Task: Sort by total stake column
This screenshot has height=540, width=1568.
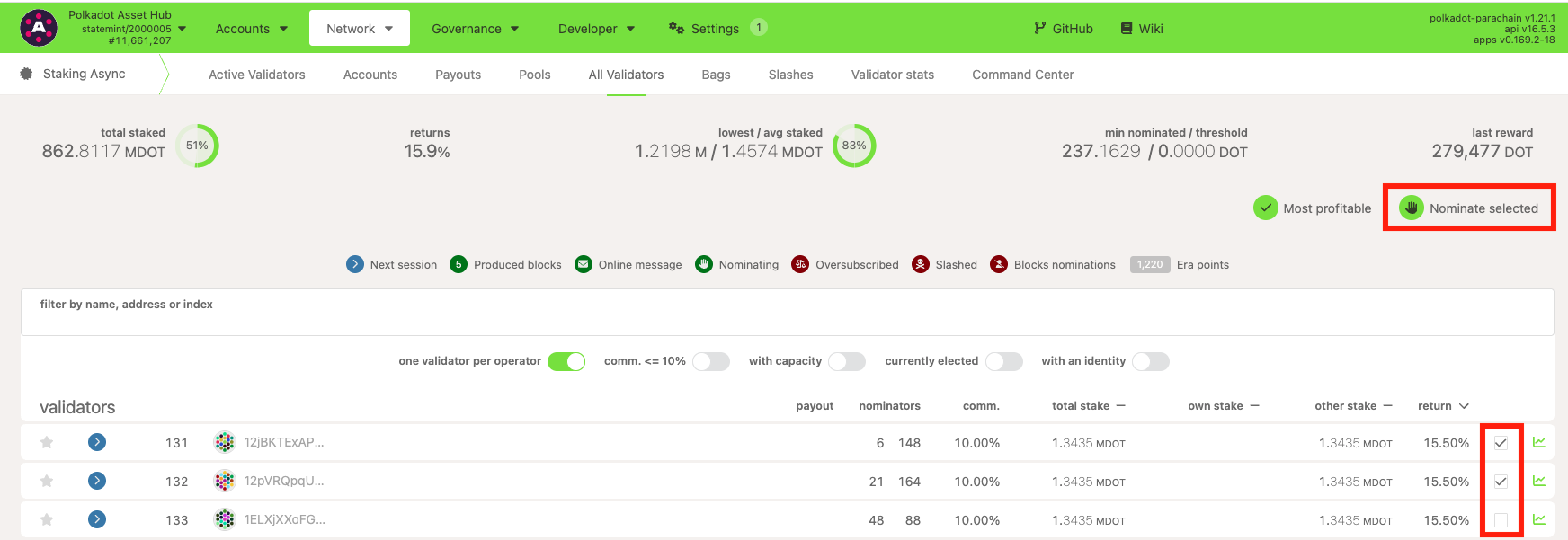Action: [x=1089, y=406]
